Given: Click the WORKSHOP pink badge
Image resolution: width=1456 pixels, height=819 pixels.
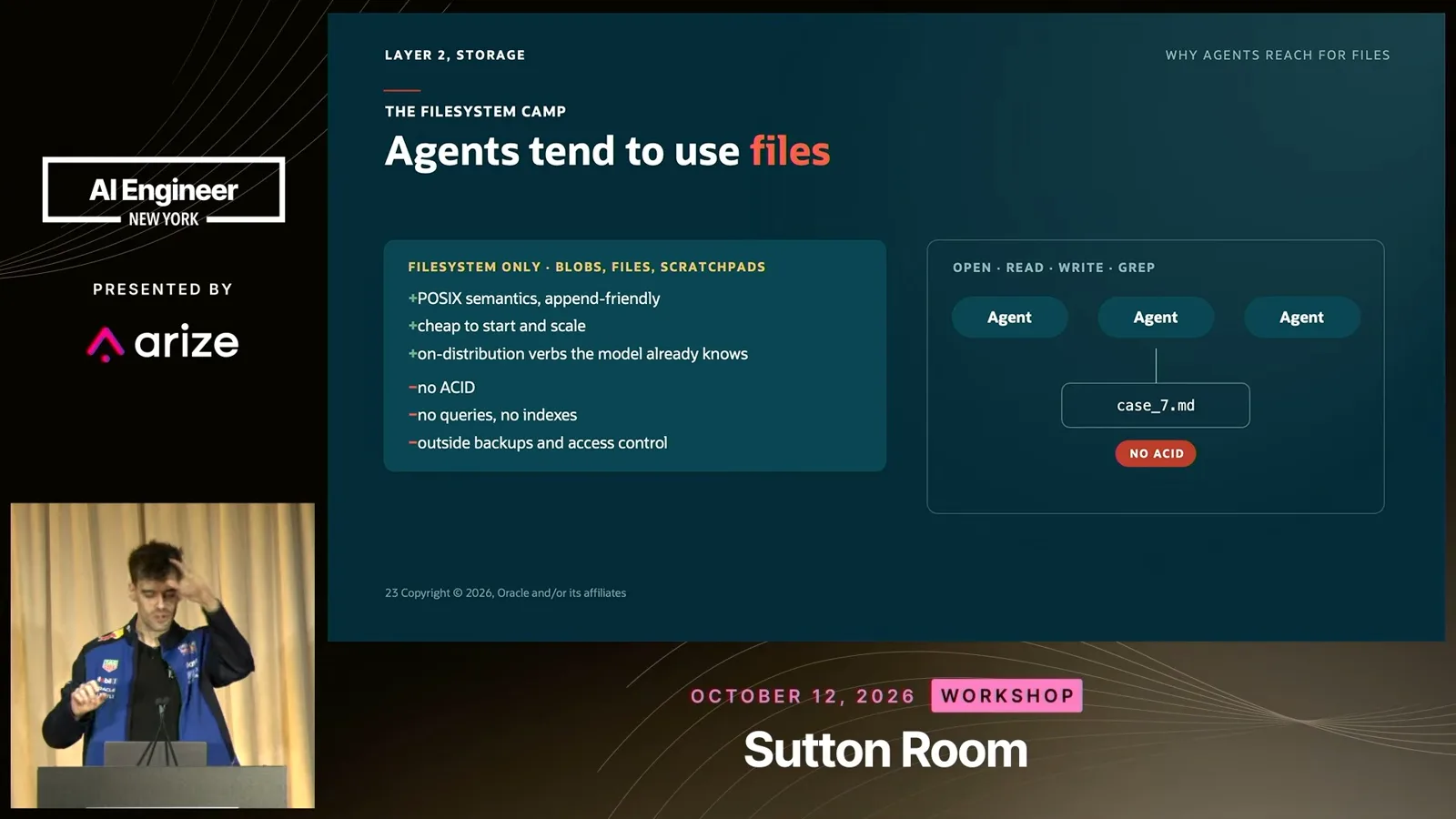Looking at the screenshot, I should point(1006,696).
